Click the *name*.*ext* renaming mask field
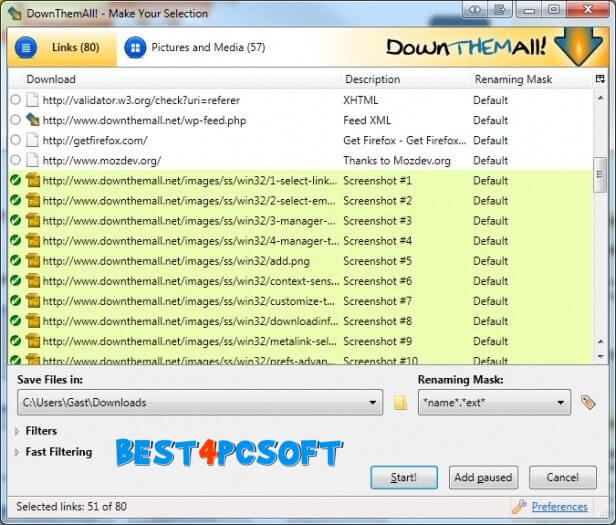The height and width of the screenshot is (525, 616). (x=494, y=402)
